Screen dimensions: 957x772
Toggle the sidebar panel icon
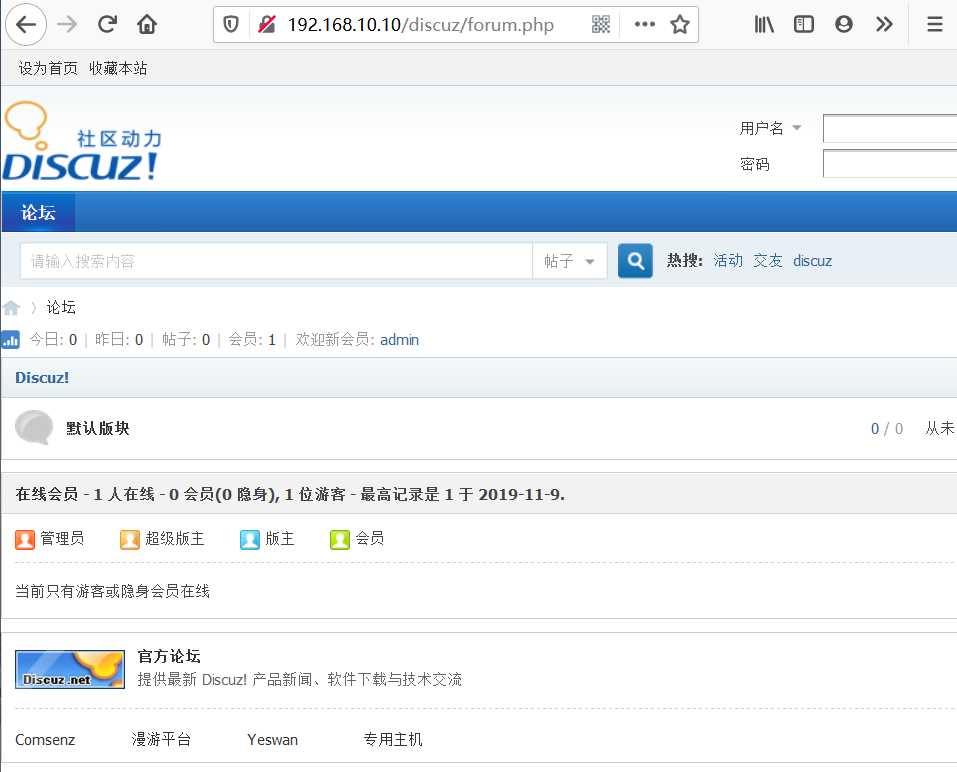(804, 24)
